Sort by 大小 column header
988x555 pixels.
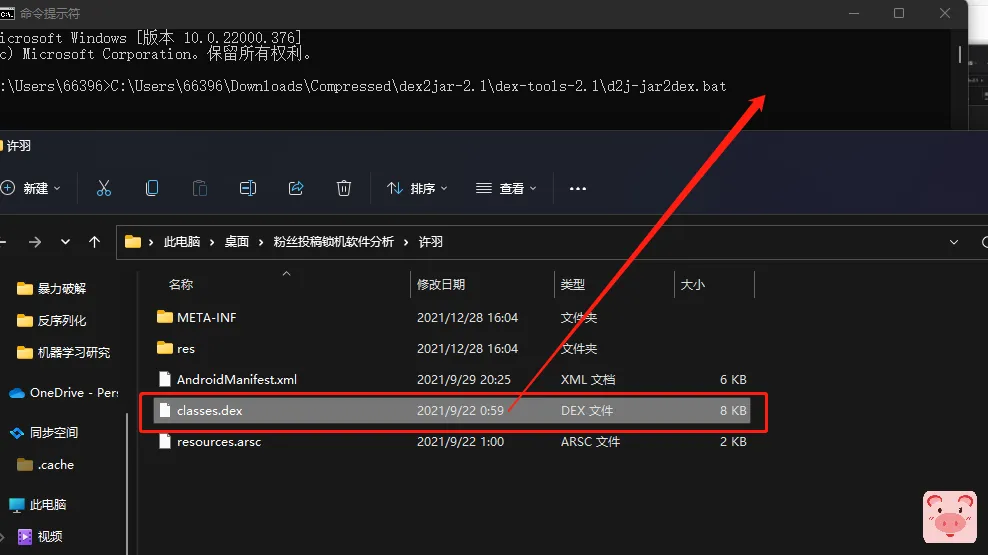click(x=692, y=285)
